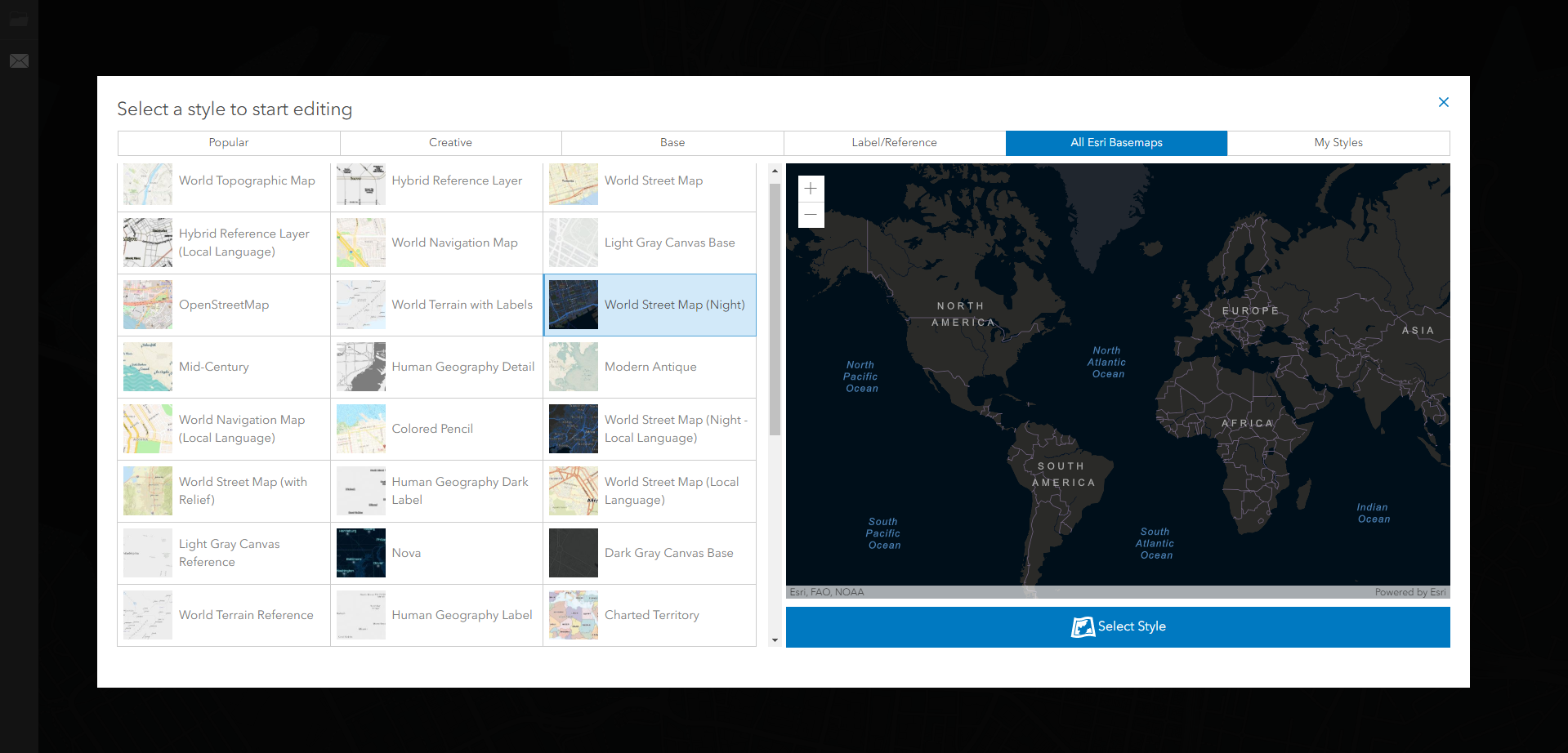Viewport: 1568px width, 753px height.
Task: Click Human Geography Dark Label thumbnail
Action: pos(361,491)
